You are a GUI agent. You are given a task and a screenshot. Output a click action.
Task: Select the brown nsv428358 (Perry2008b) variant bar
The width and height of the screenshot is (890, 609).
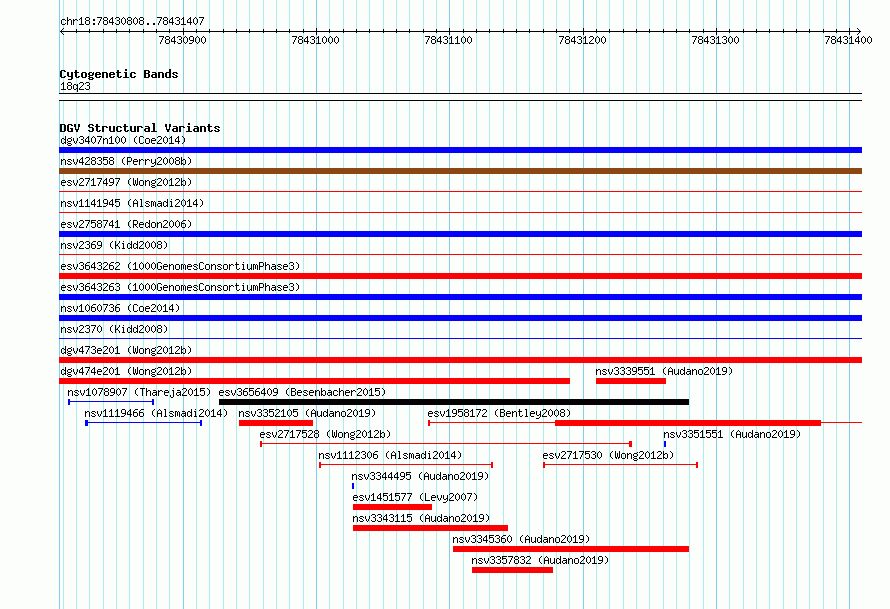tap(460, 171)
